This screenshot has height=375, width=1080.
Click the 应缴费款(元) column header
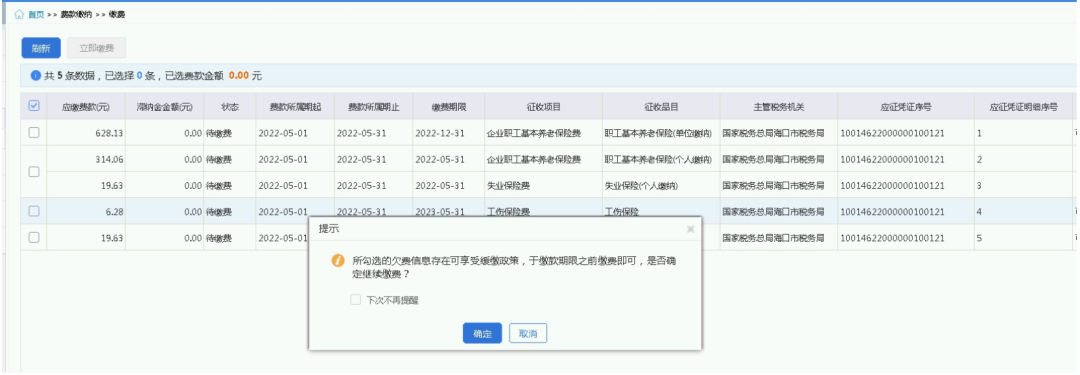tap(86, 107)
